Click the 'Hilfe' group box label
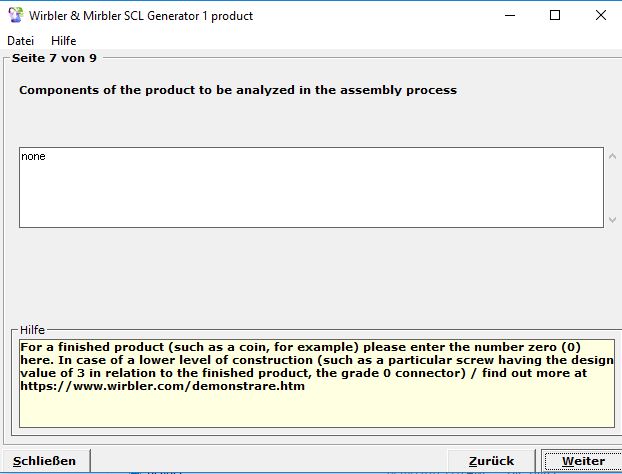This screenshot has height=474, width=622. [33, 330]
